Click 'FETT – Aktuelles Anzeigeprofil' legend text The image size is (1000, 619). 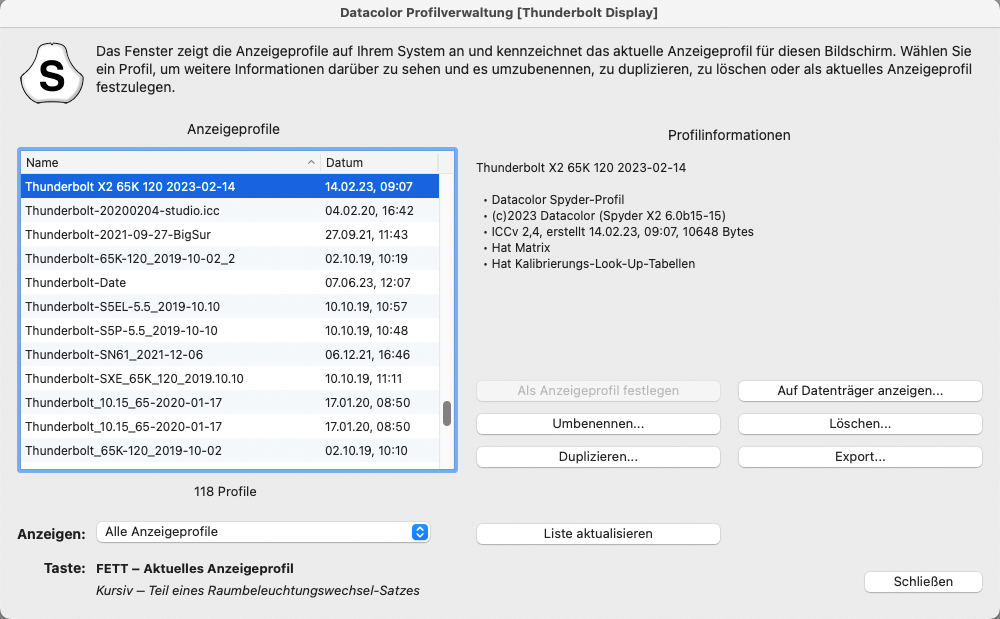click(195, 569)
